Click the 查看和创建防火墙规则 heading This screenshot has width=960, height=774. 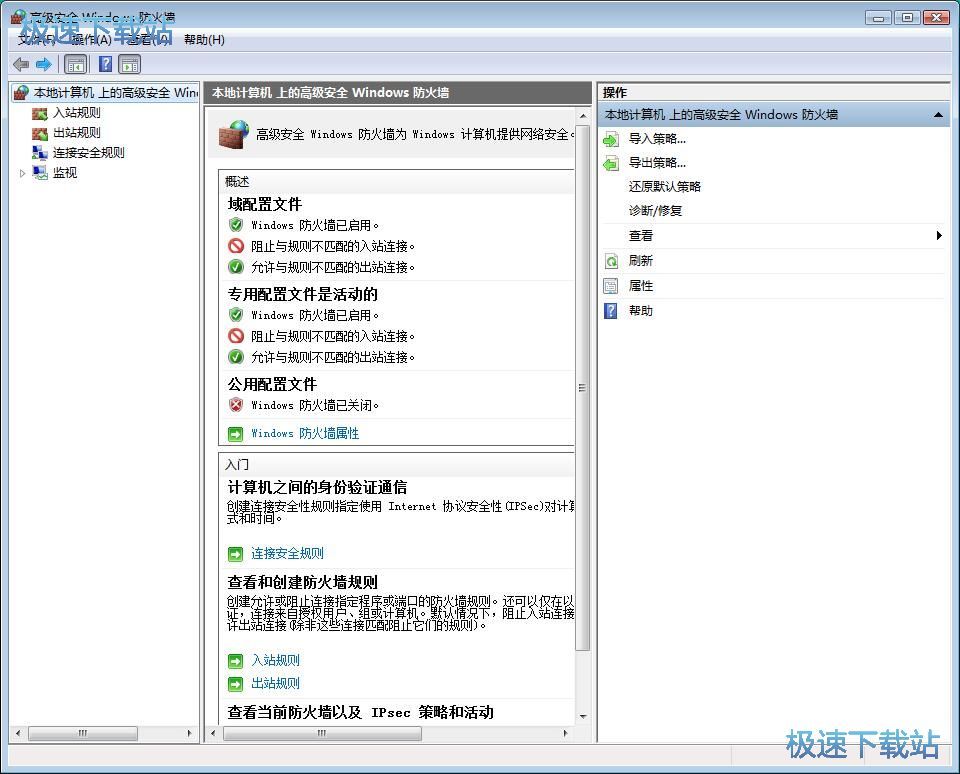302,582
